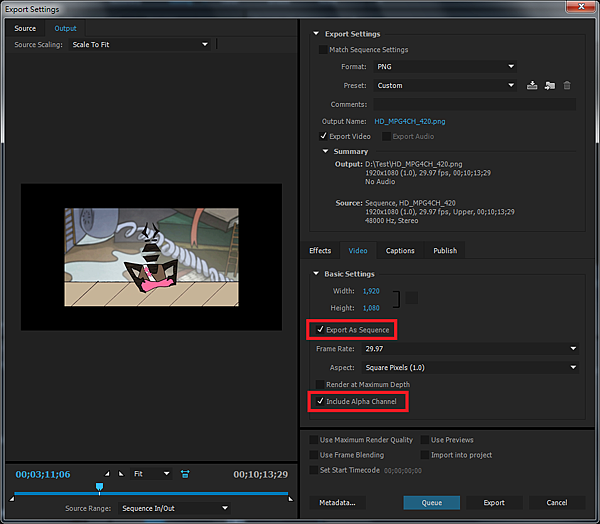Select the Video tab

click(x=358, y=250)
